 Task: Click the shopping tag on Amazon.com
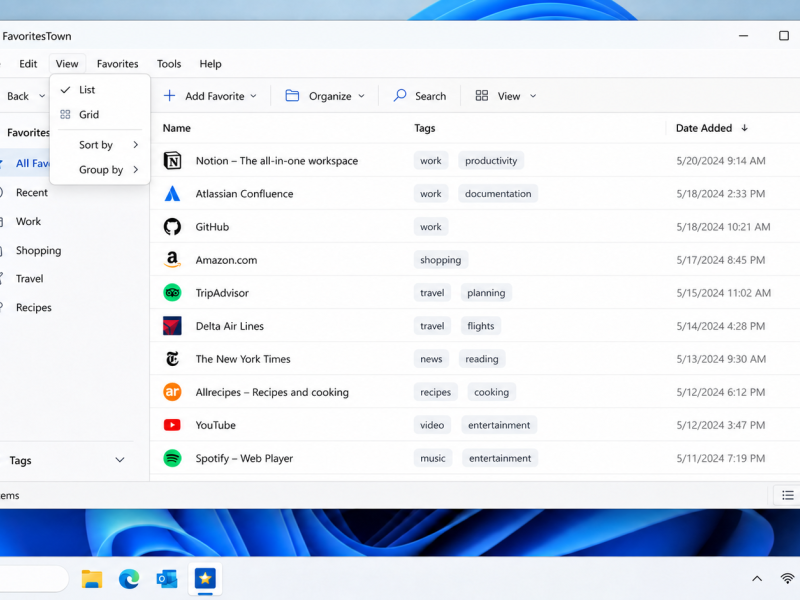click(440, 260)
